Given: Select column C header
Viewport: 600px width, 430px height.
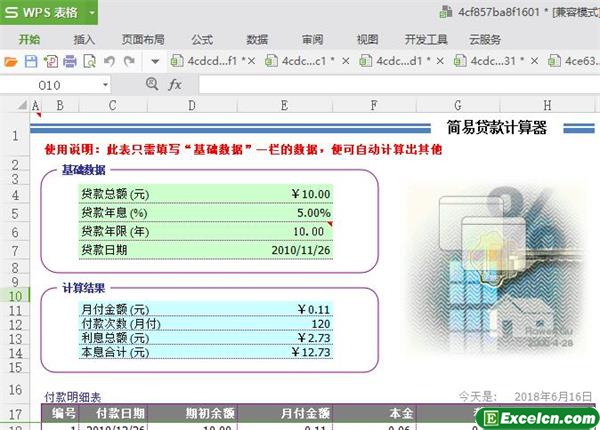Looking at the screenshot, I should [112, 105].
